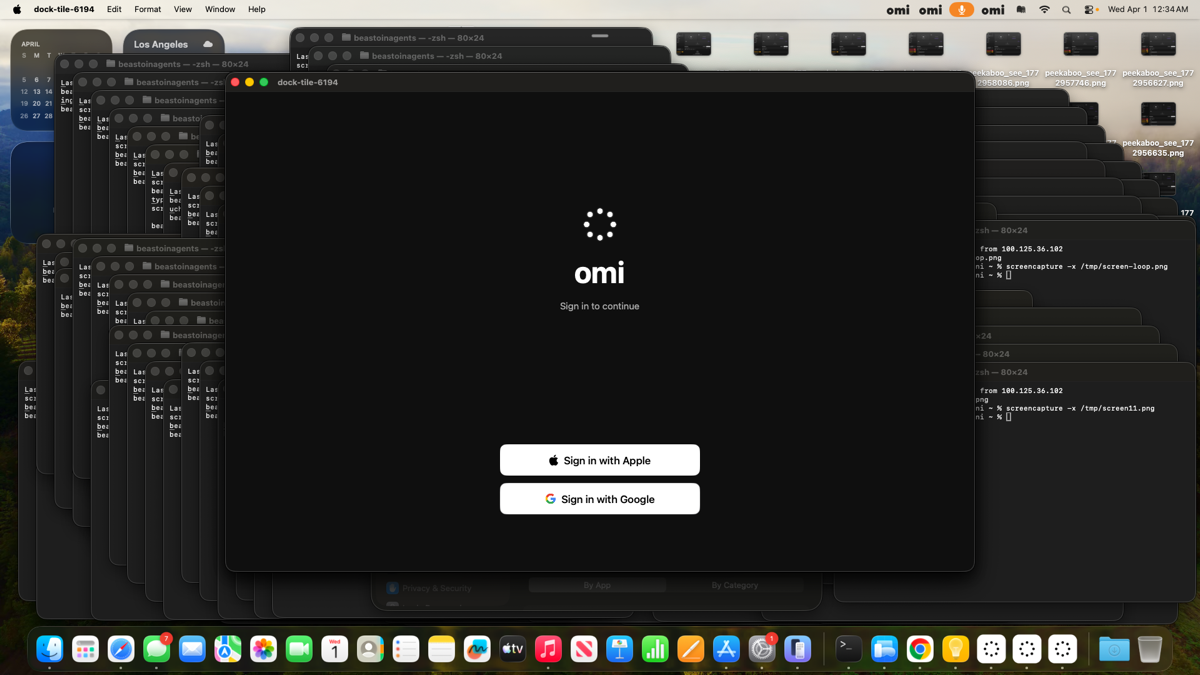
Task: Open the Edit menu
Action: [x=114, y=9]
